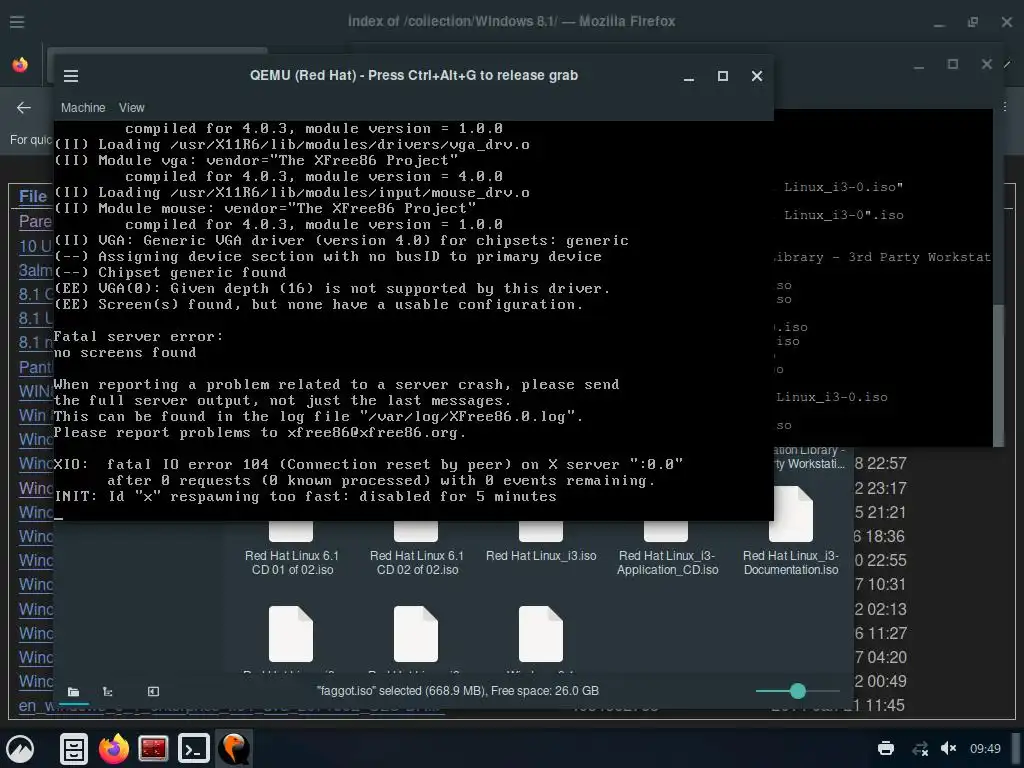
Task: Minimize the background terminal window
Action: click(919, 65)
